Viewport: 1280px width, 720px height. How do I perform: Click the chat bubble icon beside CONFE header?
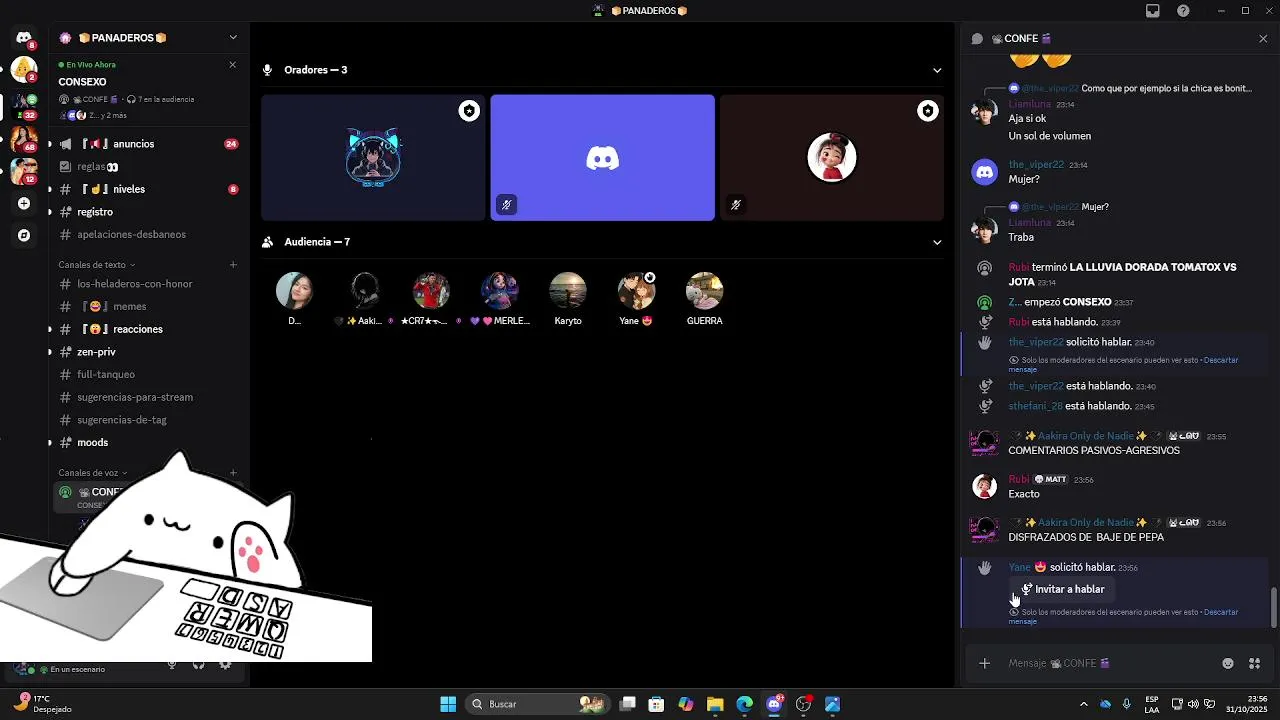point(977,38)
